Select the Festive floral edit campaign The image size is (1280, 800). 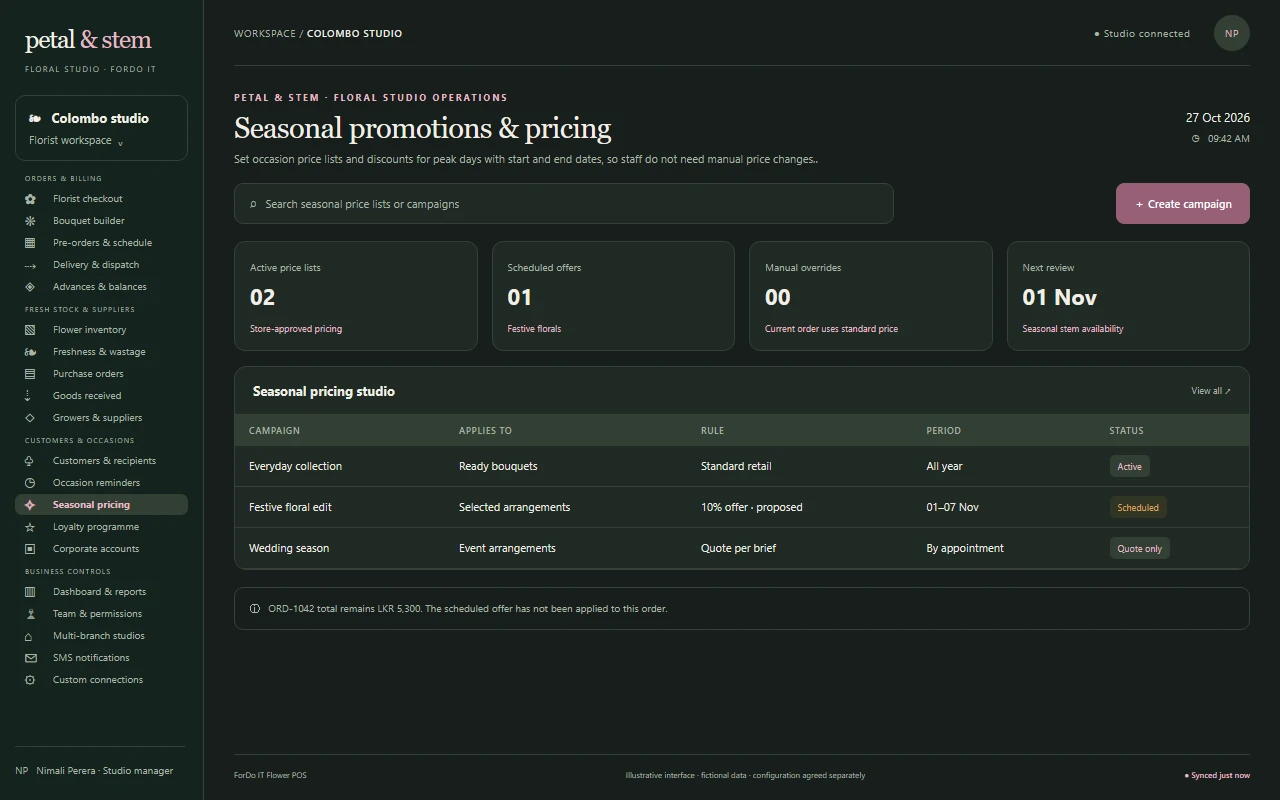tap(742, 507)
